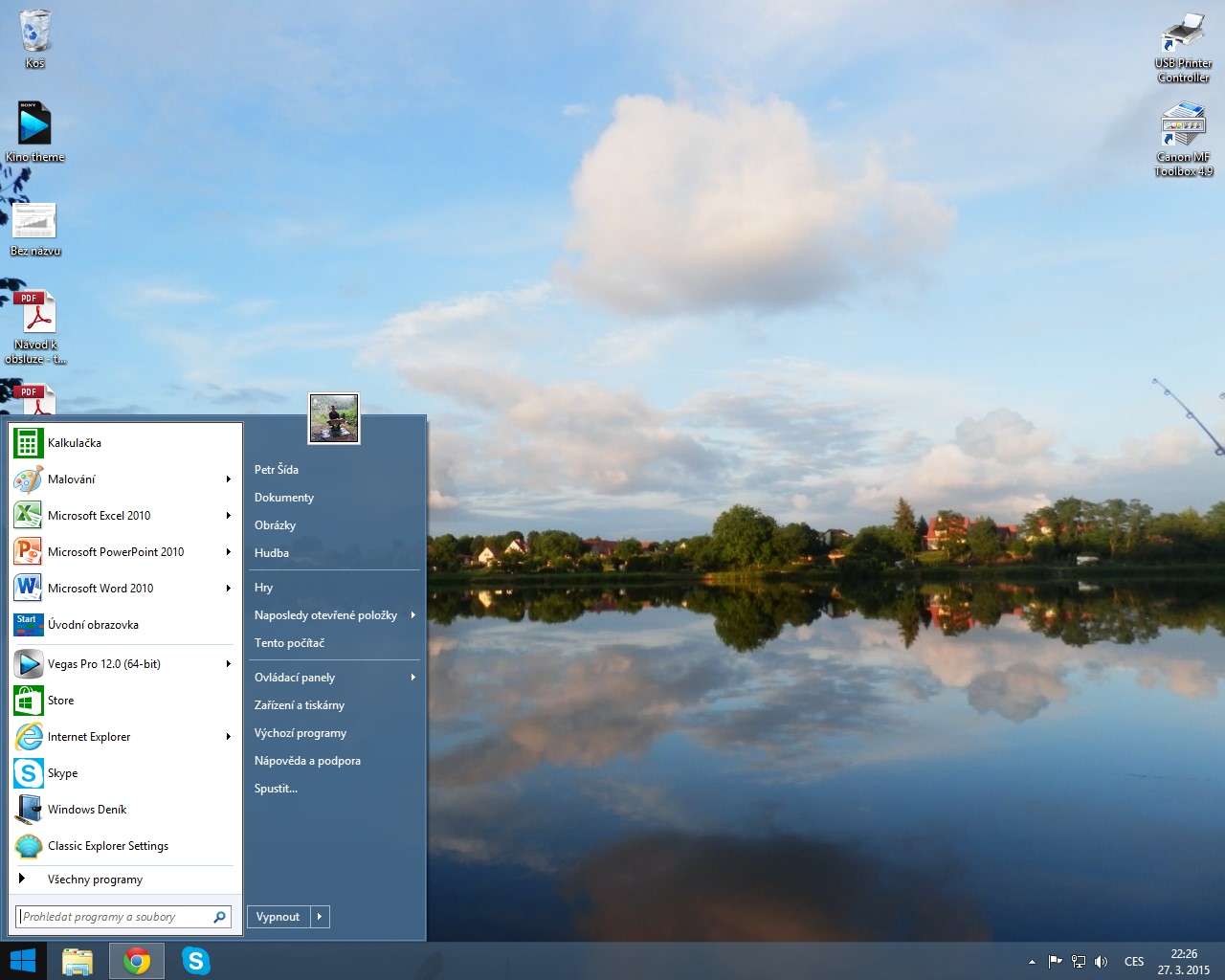Open the Store app icon
Image resolution: width=1225 pixels, height=980 pixels.
coord(29,701)
